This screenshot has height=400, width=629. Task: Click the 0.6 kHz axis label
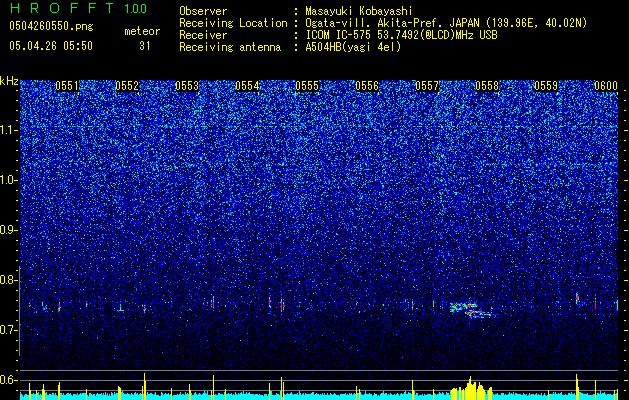[x=9, y=380]
